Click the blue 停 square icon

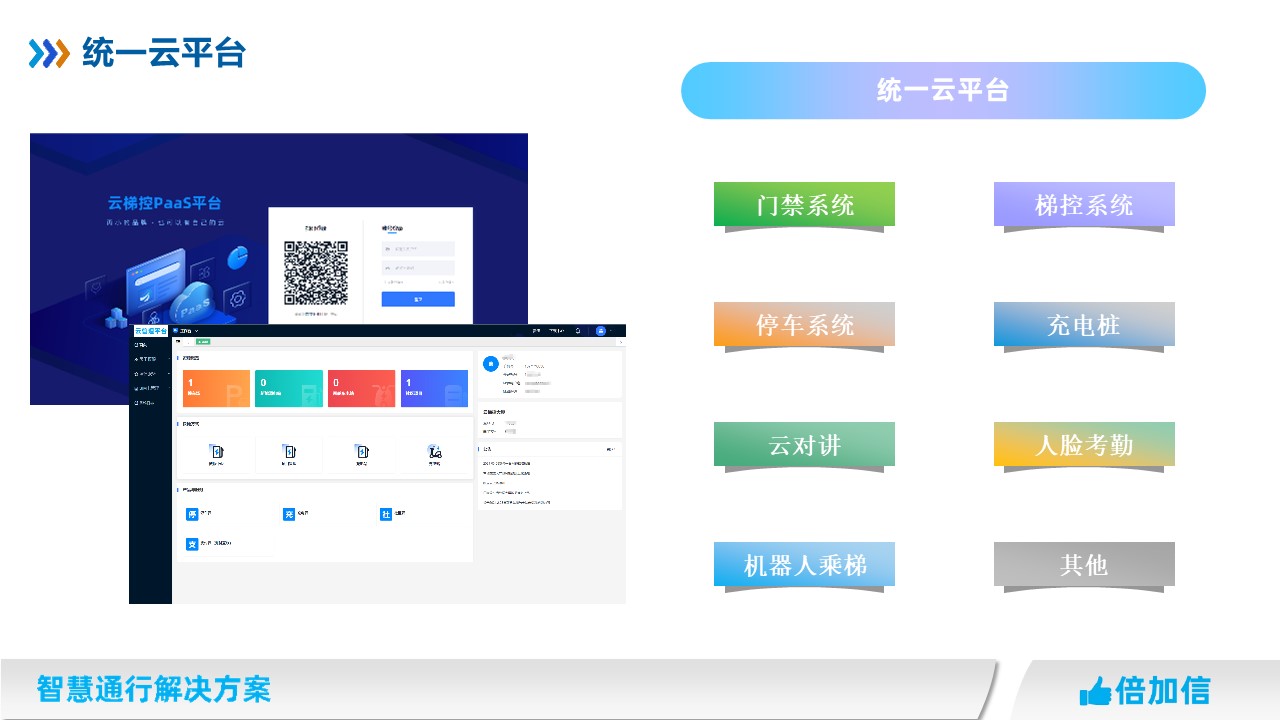pyautogui.click(x=192, y=514)
